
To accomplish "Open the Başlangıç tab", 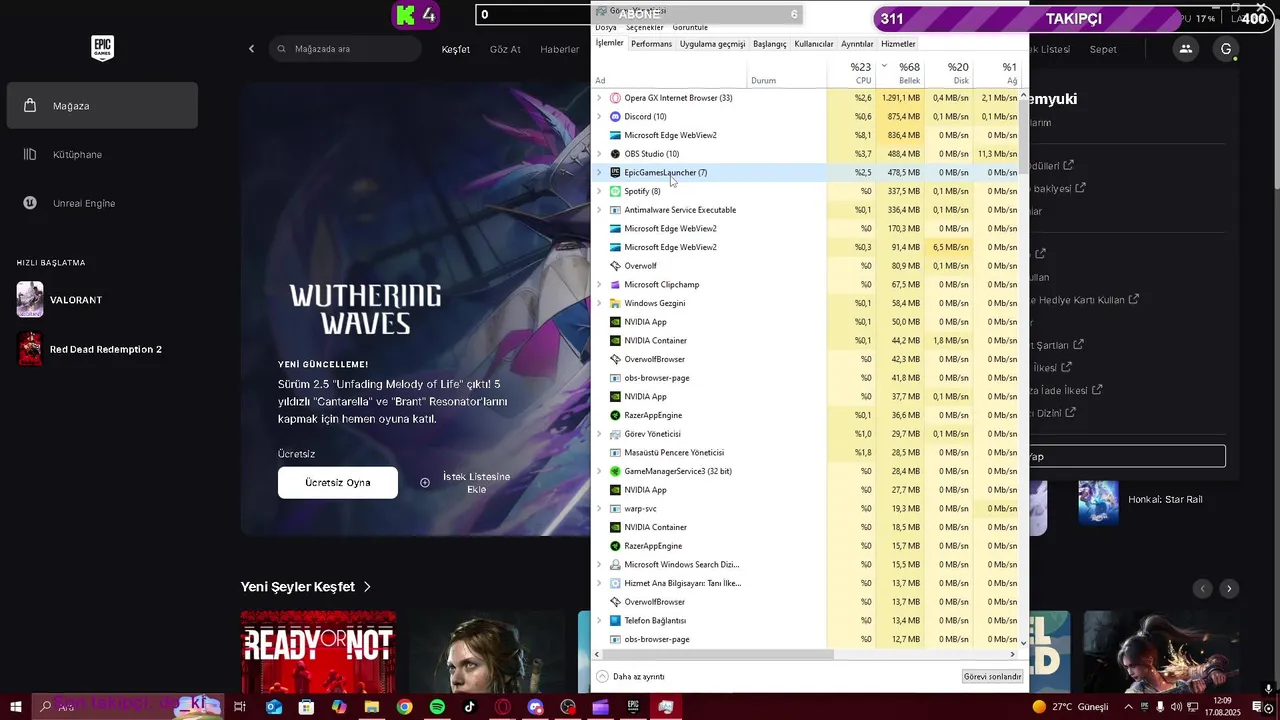I will pyautogui.click(x=770, y=44).
